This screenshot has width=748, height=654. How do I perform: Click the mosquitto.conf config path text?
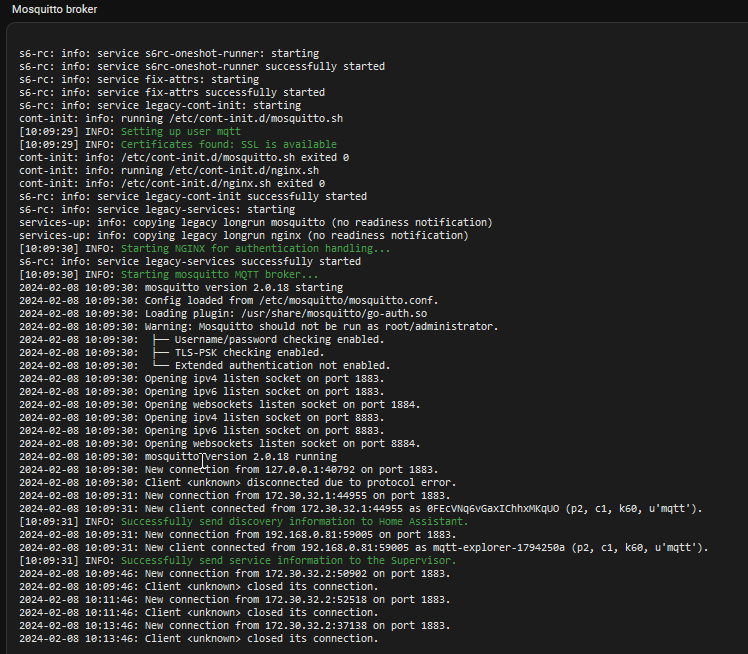348,301
